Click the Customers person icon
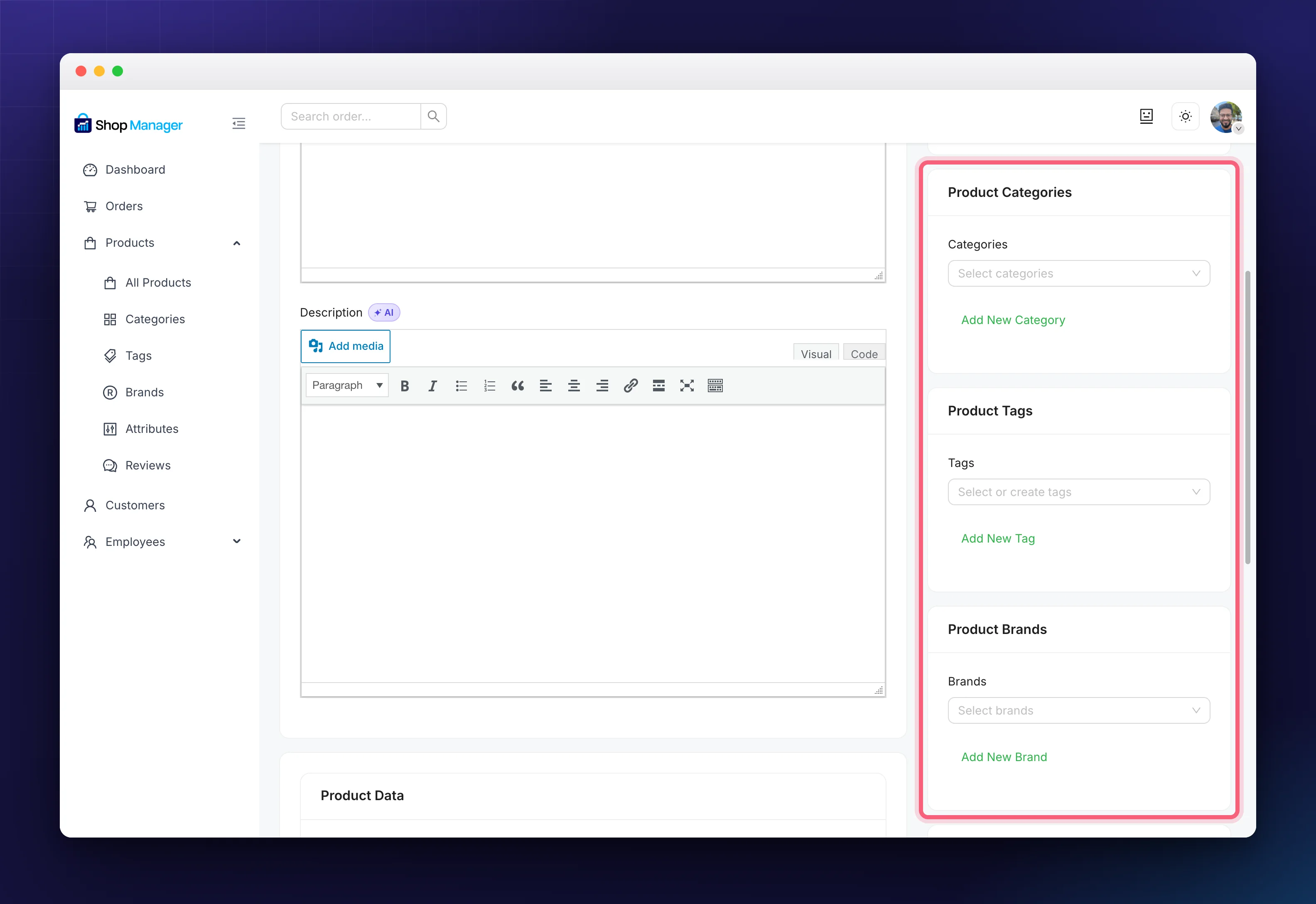 pos(90,505)
